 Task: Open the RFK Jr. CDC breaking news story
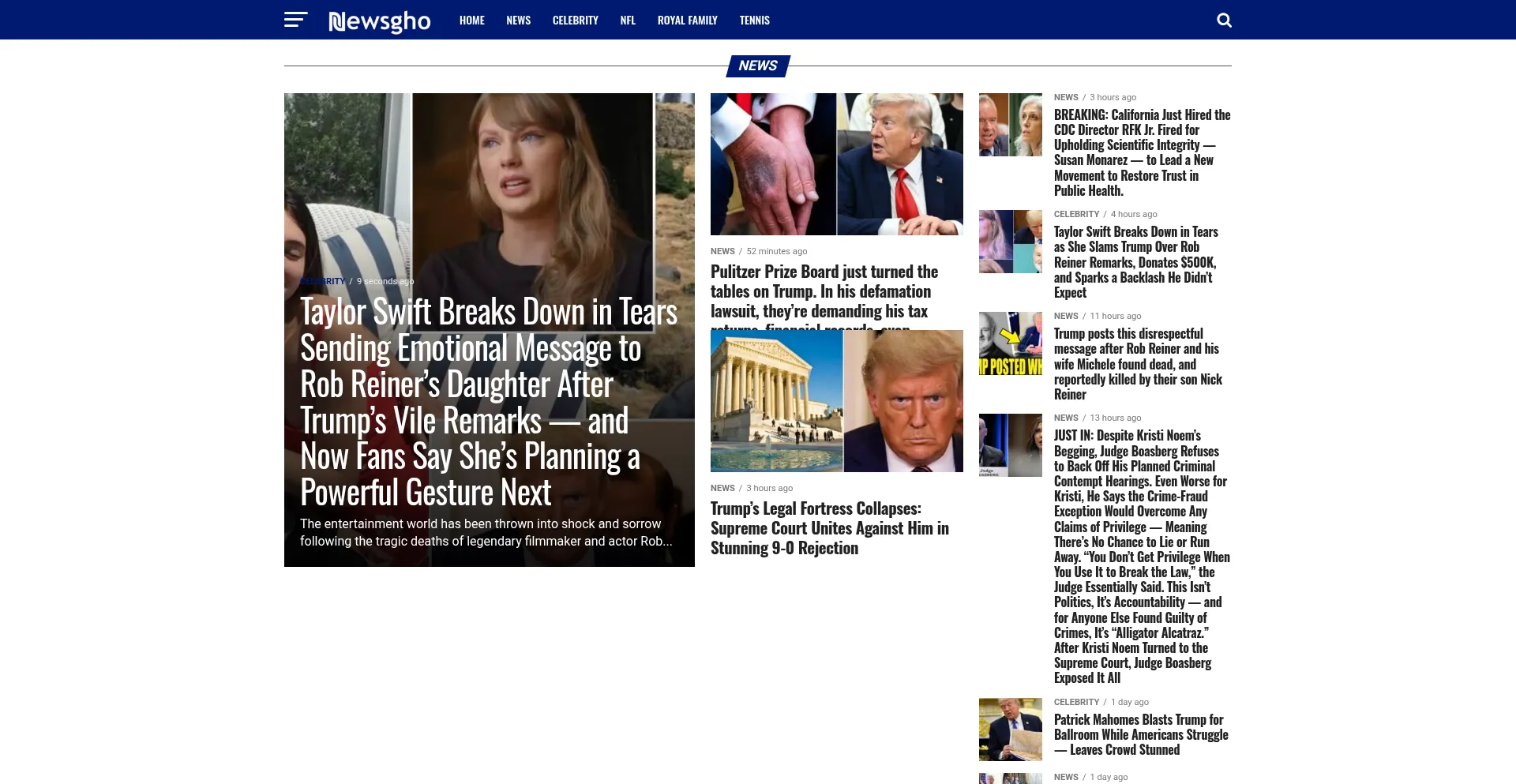pyautogui.click(x=1142, y=152)
